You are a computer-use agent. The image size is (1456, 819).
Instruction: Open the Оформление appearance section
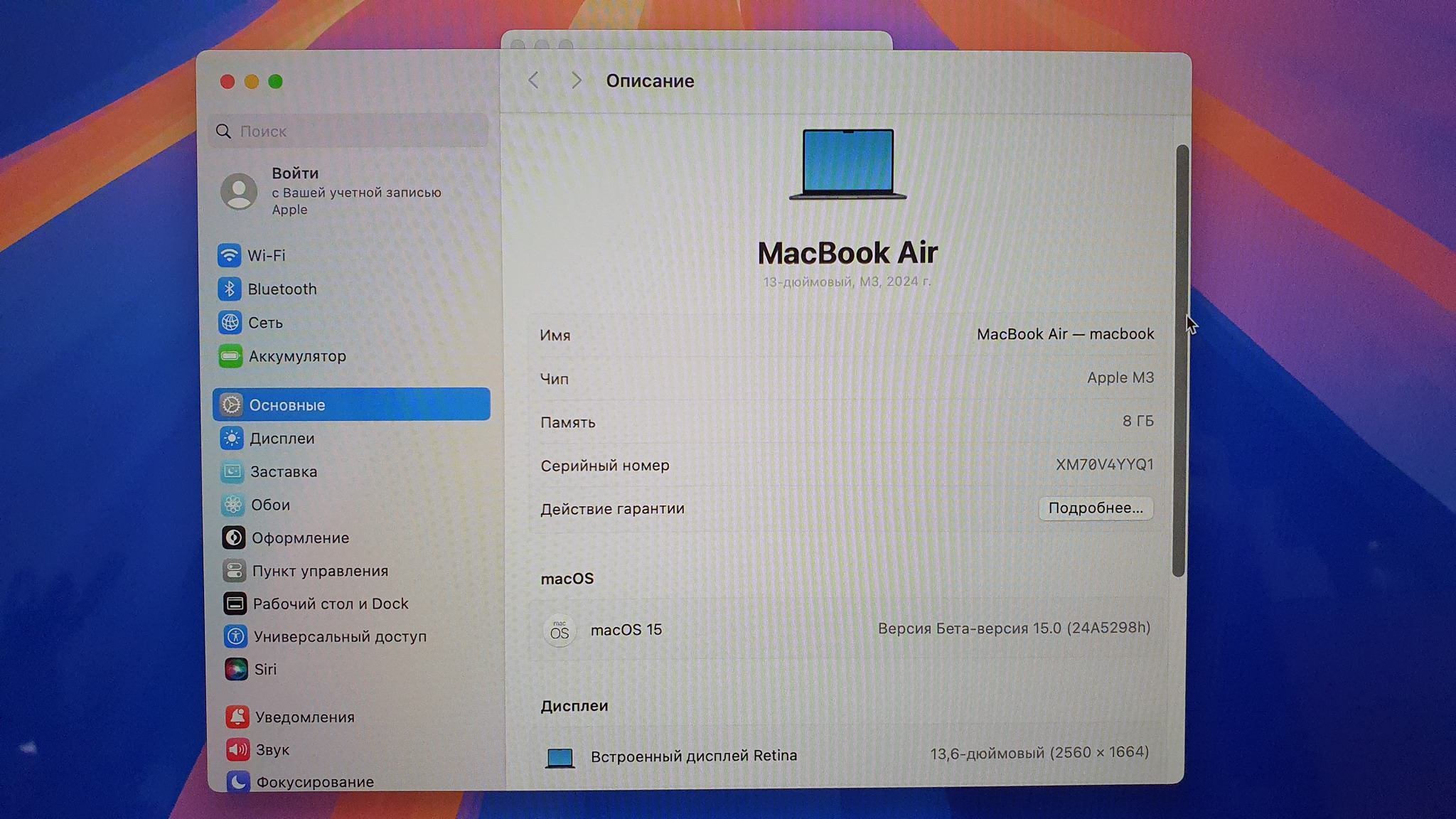click(x=299, y=538)
